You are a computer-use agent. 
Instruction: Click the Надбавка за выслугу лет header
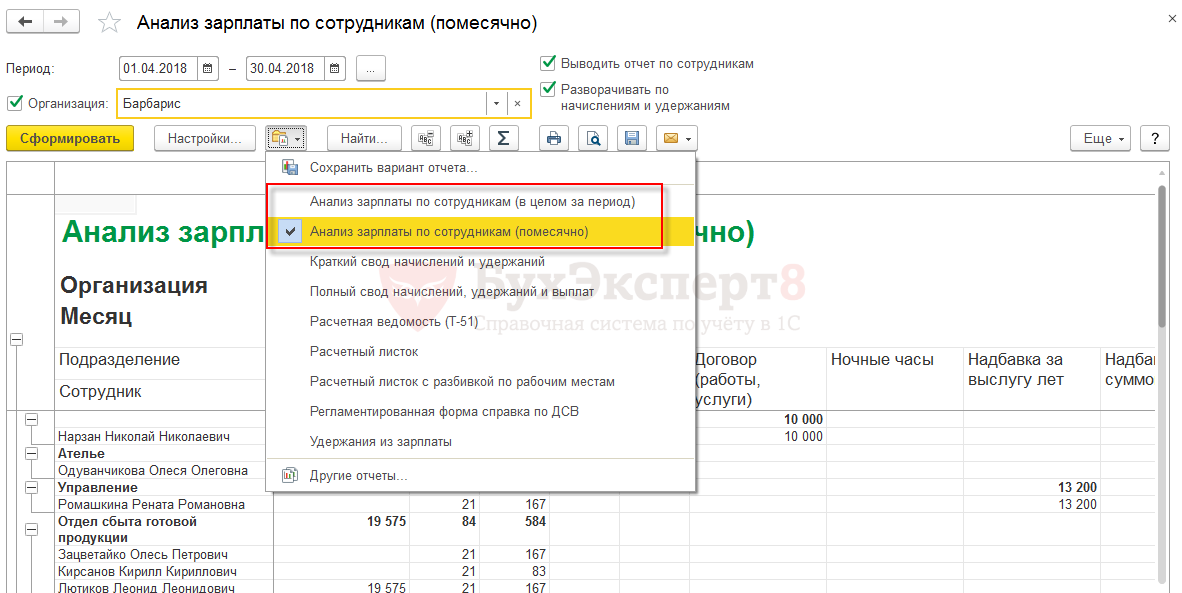pyautogui.click(x=1032, y=379)
